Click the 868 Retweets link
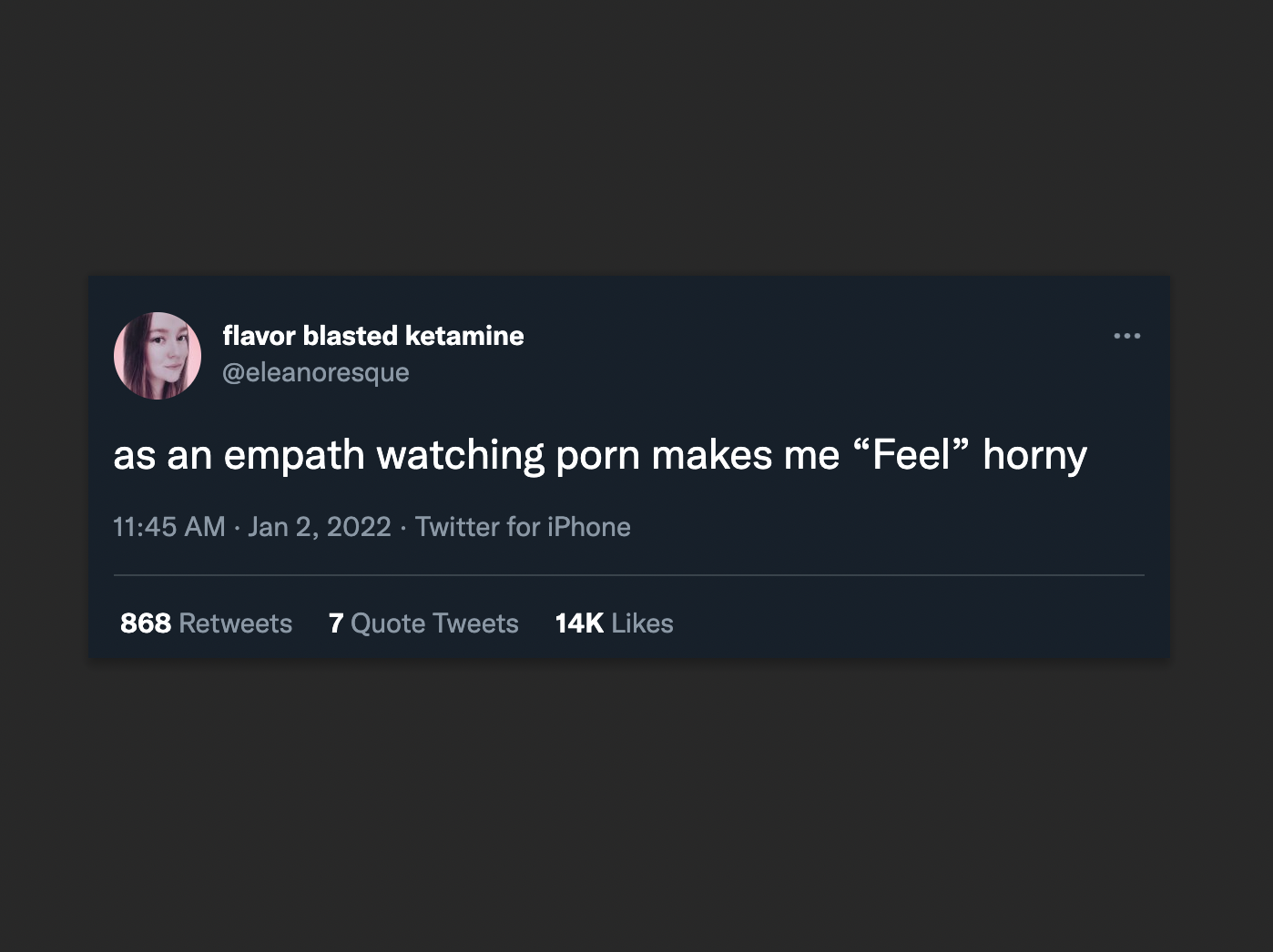The width and height of the screenshot is (1273, 952). 205,623
